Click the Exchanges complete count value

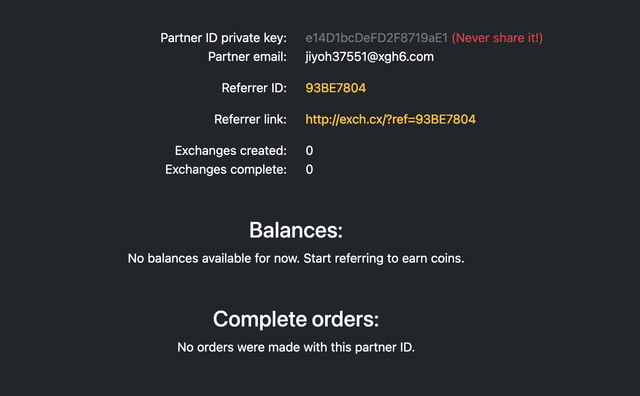pyautogui.click(x=309, y=169)
